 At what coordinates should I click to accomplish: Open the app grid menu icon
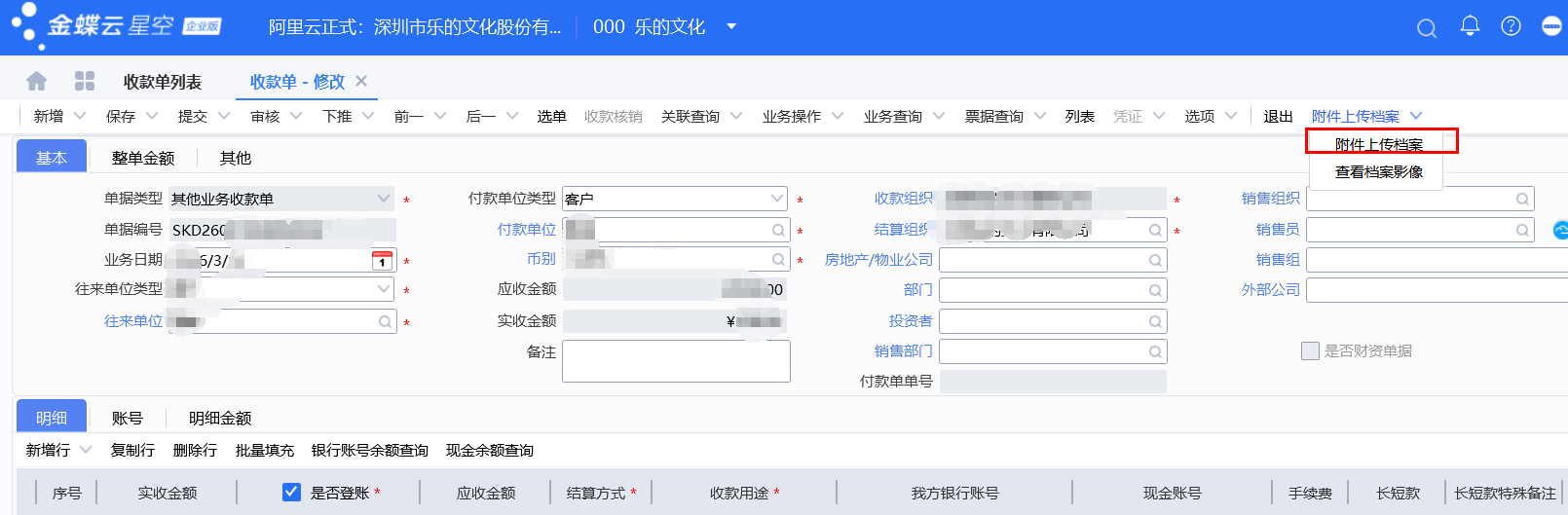pos(85,81)
